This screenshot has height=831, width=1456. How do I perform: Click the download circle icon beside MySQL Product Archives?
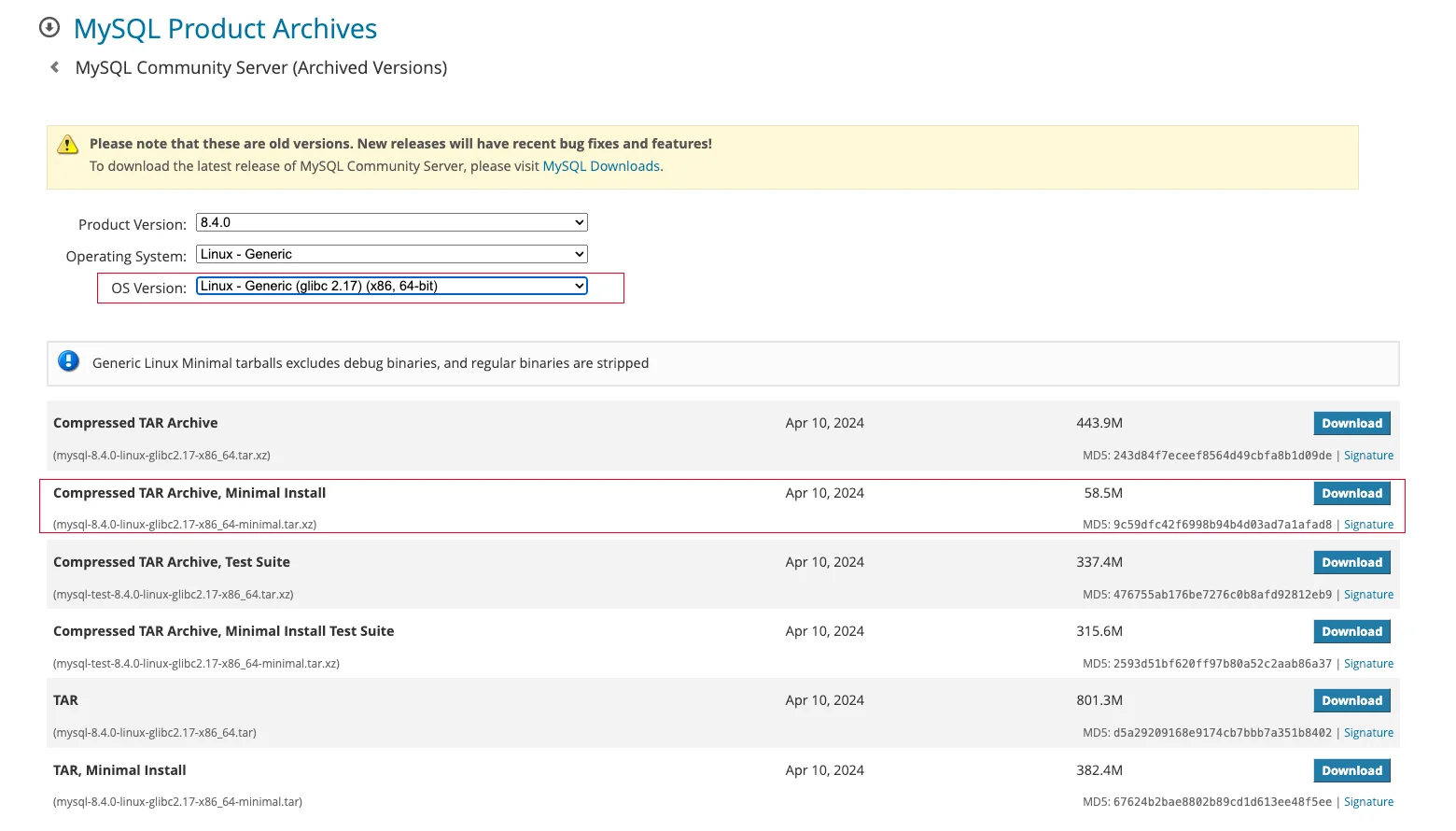pyautogui.click(x=49, y=28)
